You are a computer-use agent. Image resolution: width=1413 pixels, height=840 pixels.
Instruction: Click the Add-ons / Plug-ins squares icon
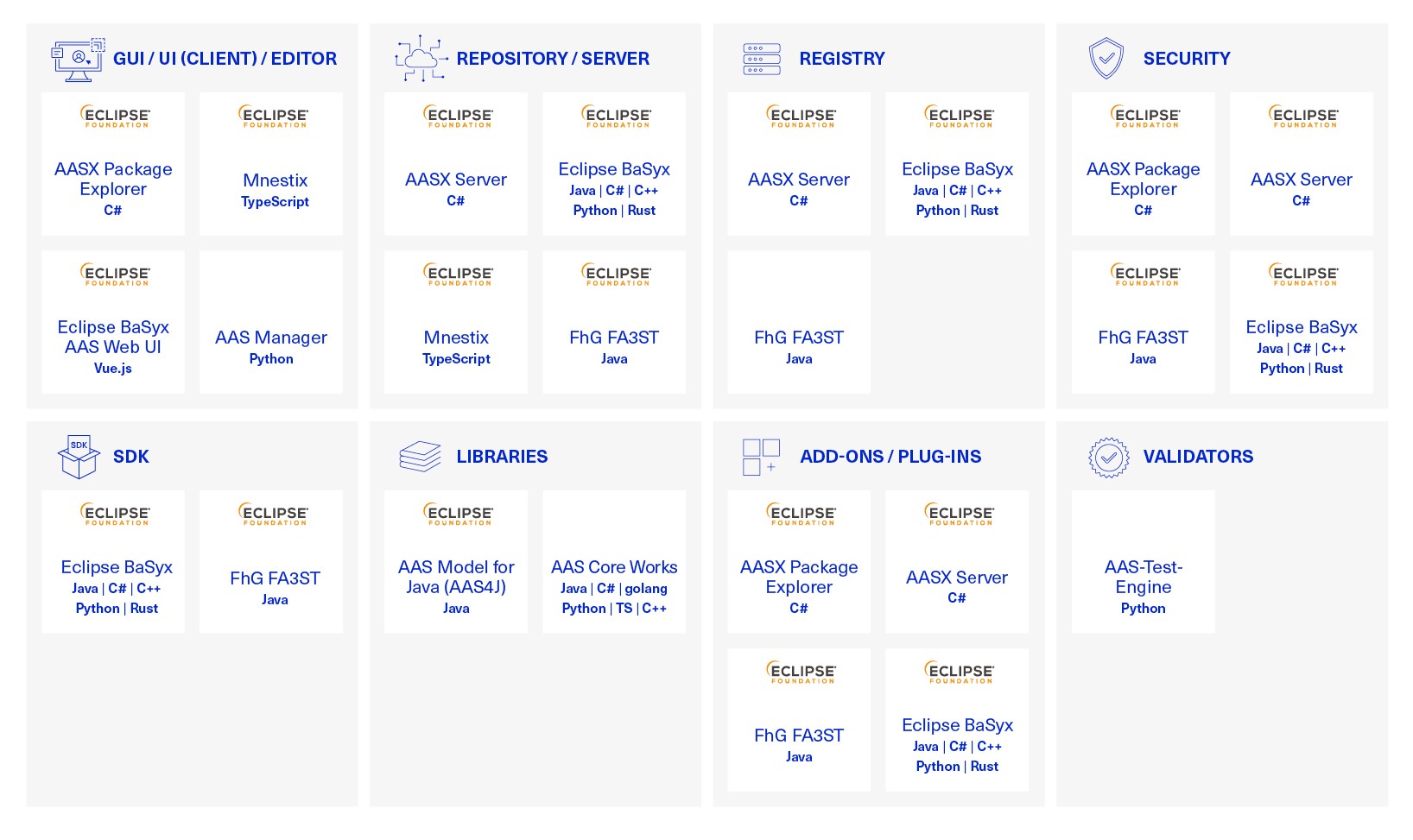pos(761,457)
